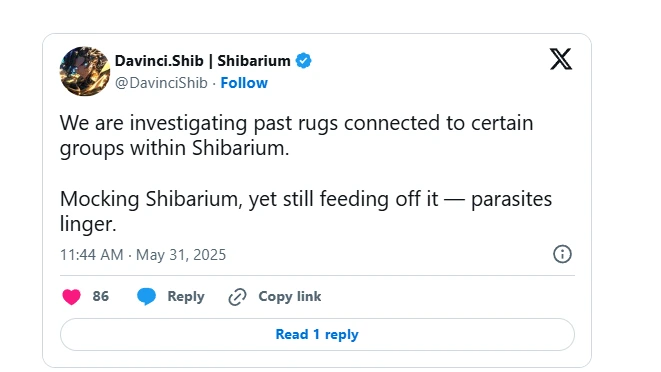The width and height of the screenshot is (661, 372).
Task: Click the 86 likes count
Action: pos(101,296)
